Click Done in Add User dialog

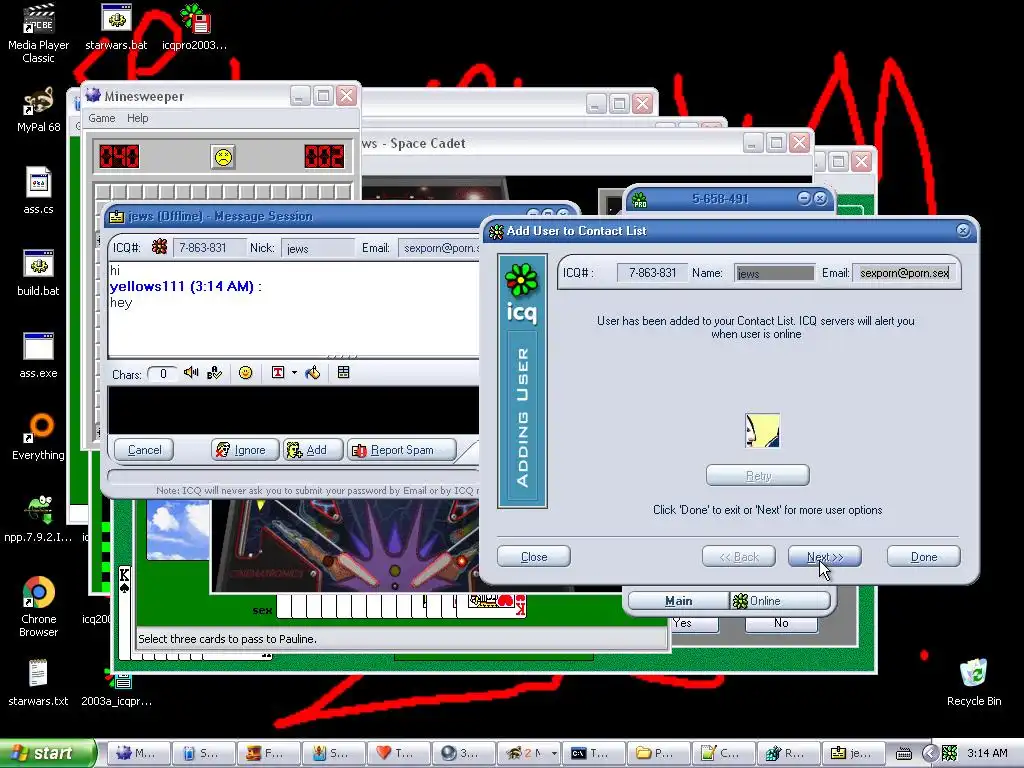coord(923,556)
